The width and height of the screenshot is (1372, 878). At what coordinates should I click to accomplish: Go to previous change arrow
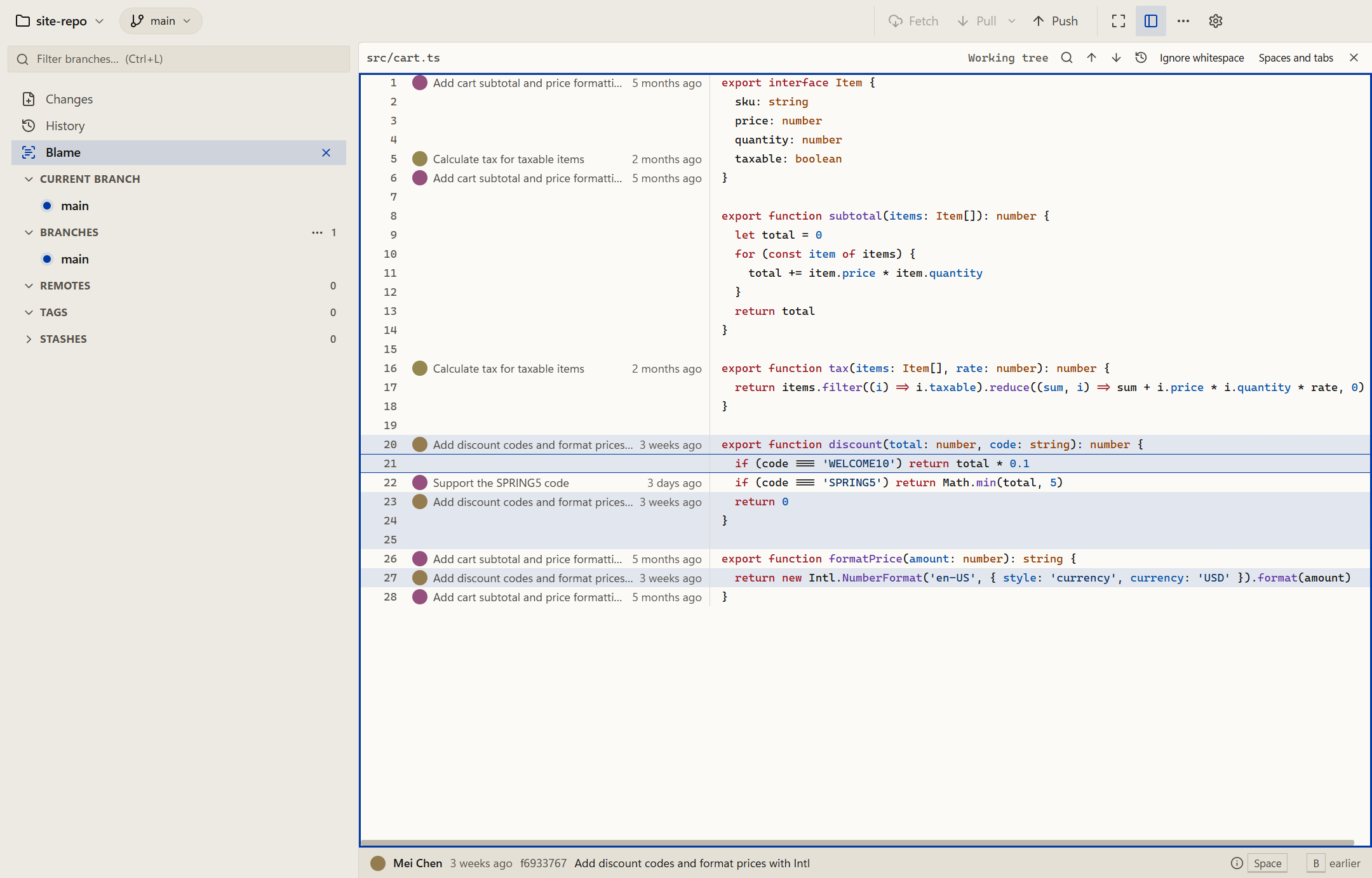click(x=1091, y=58)
